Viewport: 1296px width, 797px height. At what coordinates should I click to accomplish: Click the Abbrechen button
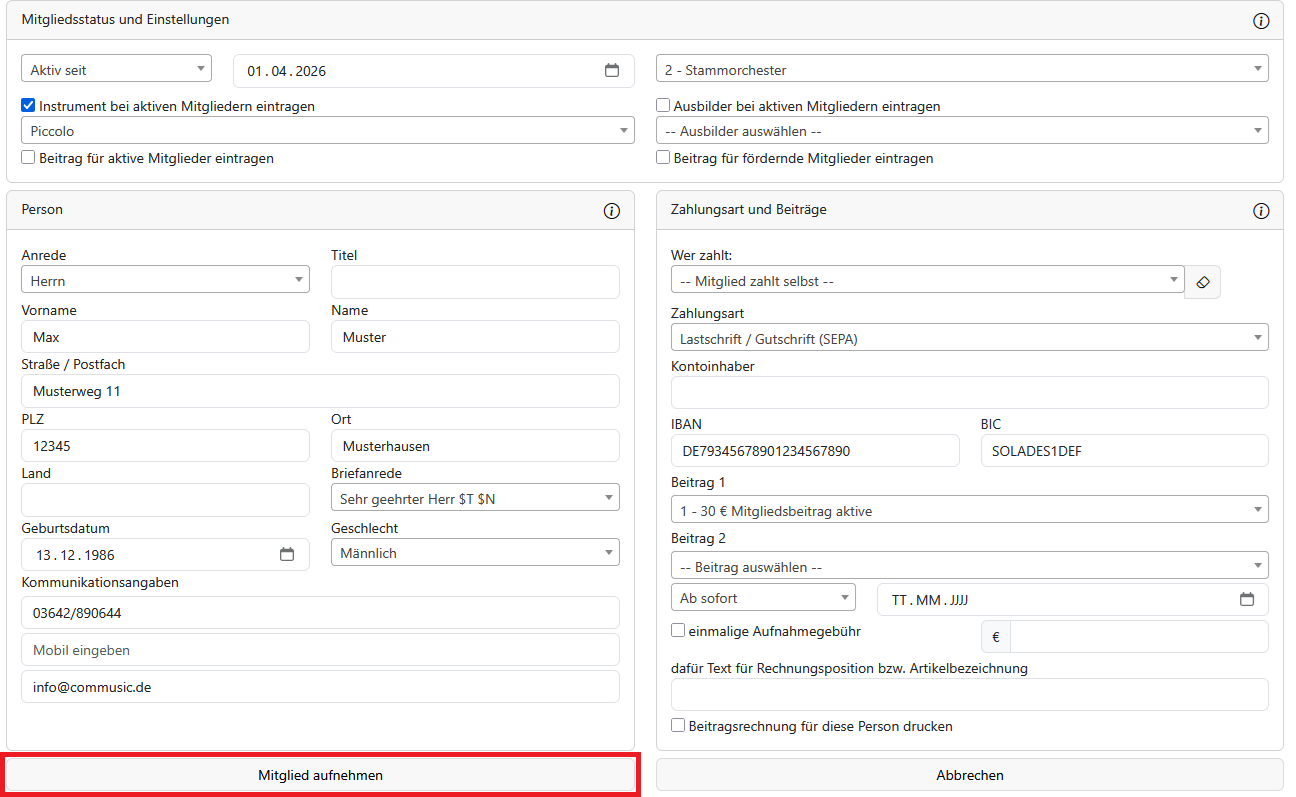click(x=969, y=775)
